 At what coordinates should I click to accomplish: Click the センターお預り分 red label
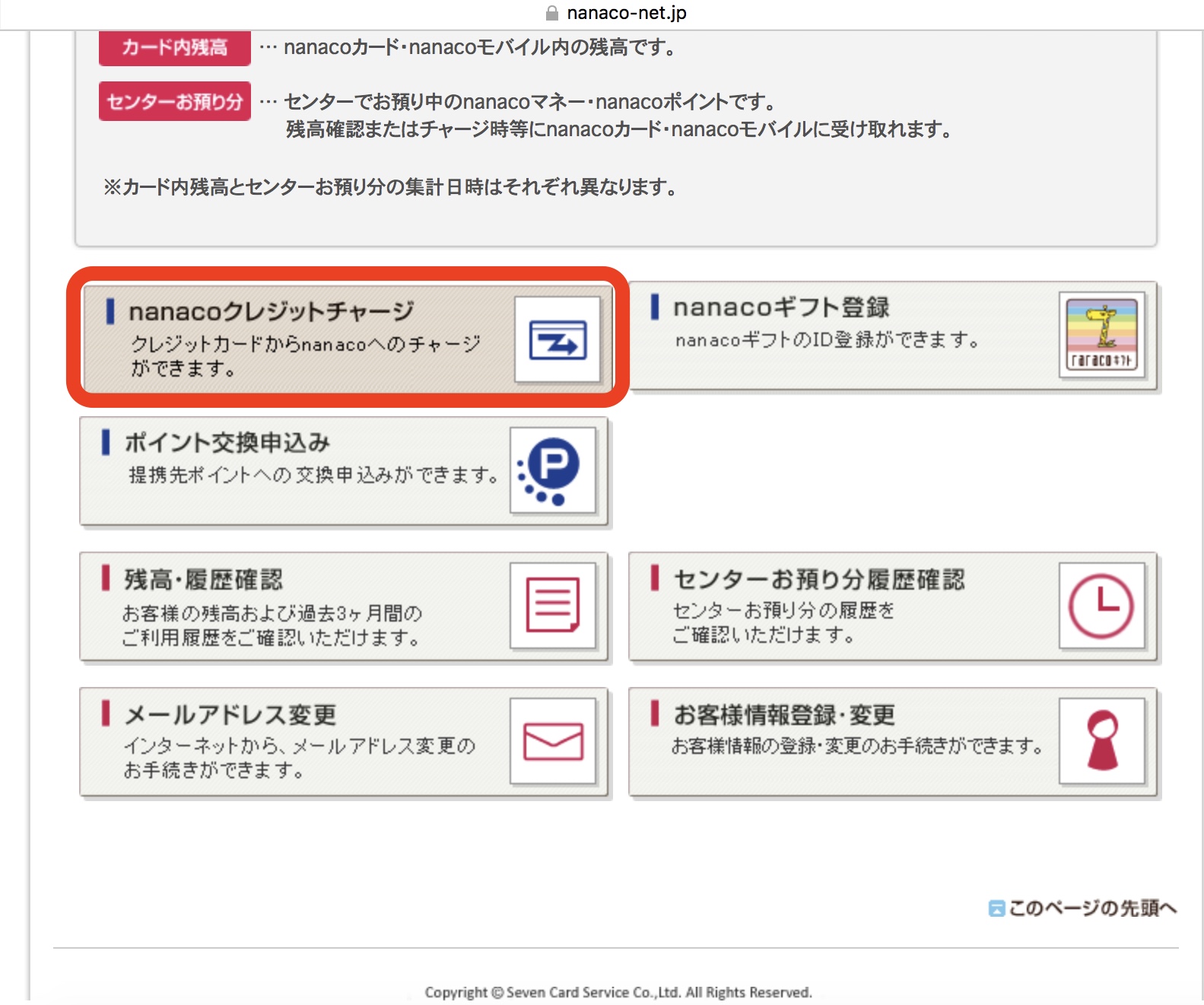click(x=175, y=101)
